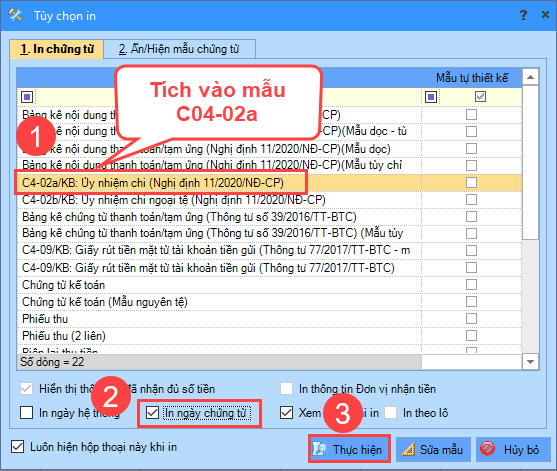Screen dimensions: 557x471
Task: Close the Tùy chọn in dialog
Action: (545, 15)
